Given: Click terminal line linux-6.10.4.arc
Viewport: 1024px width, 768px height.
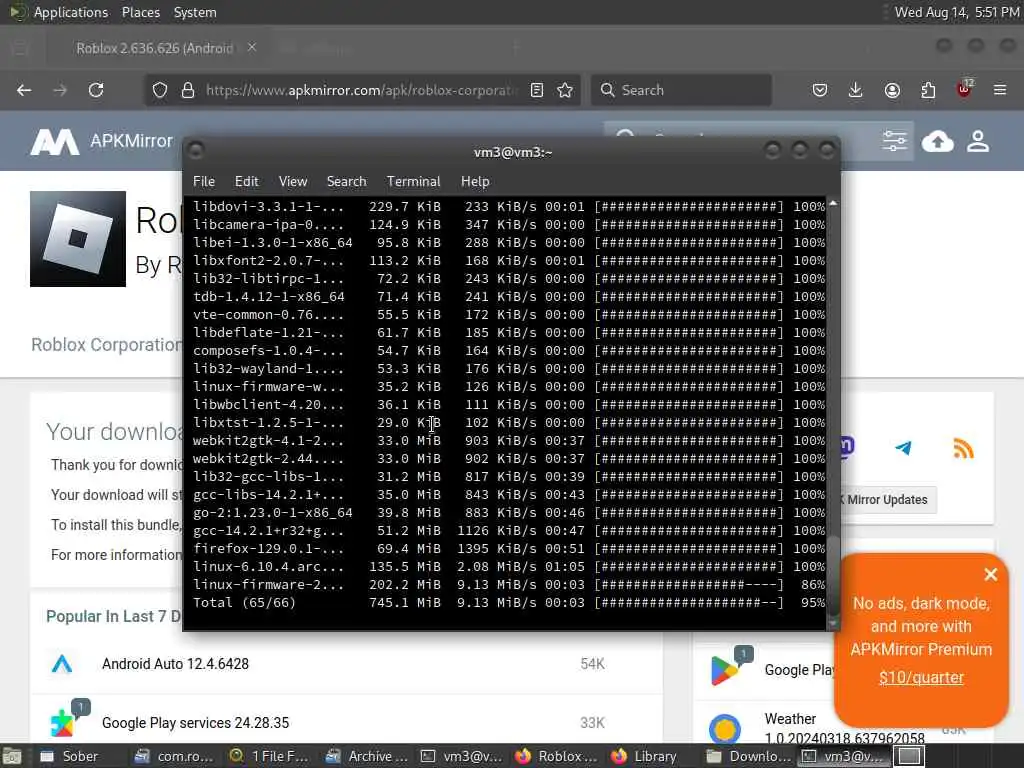Looking at the screenshot, I should pos(509,566).
